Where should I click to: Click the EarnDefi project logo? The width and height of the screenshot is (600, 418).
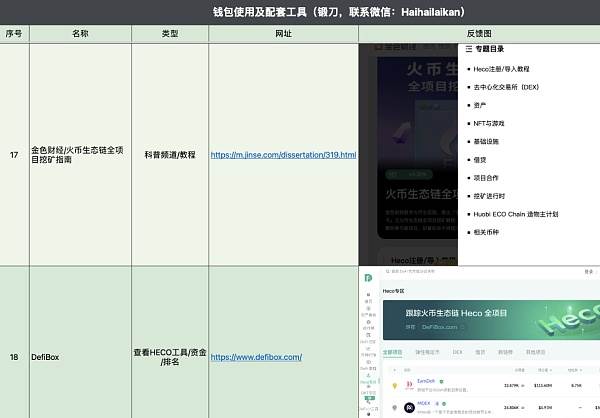(409, 385)
